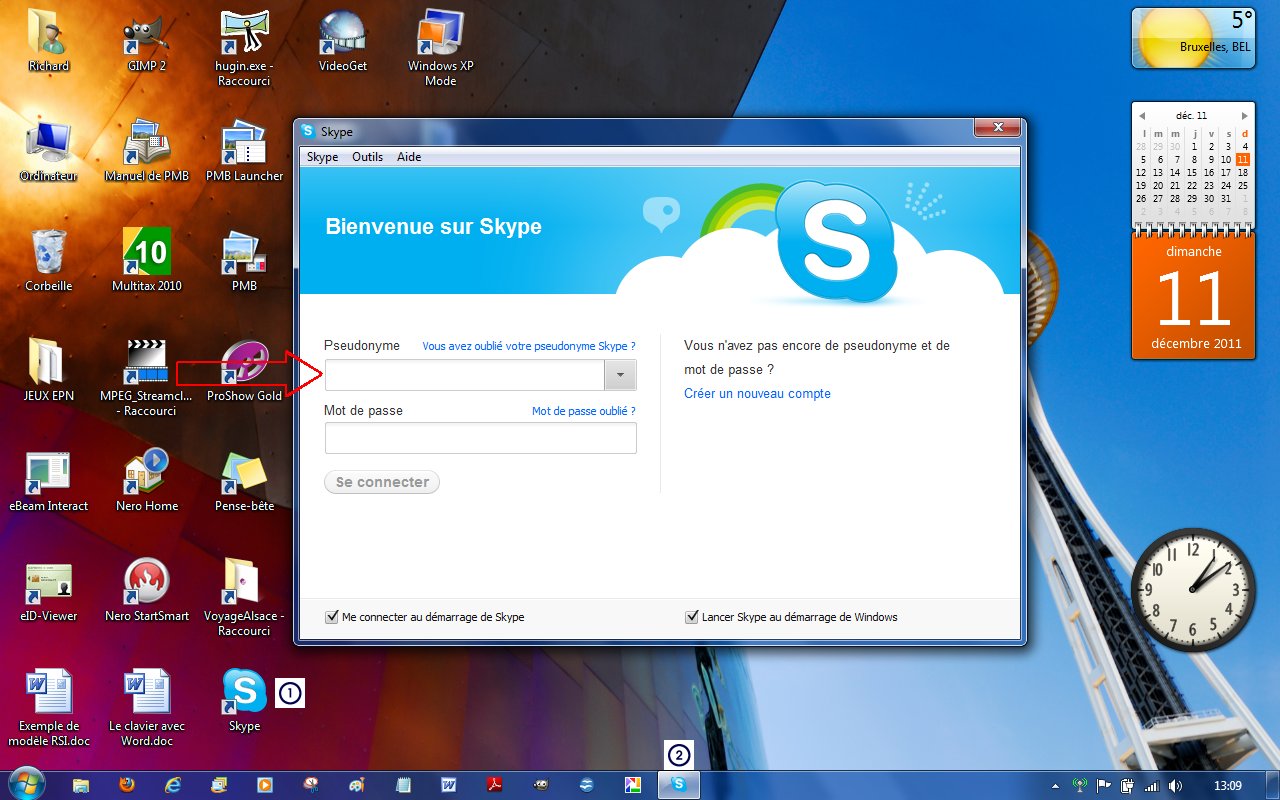Open the GIMP 2 desktop icon
Screen dimensions: 1280x800
point(147,42)
